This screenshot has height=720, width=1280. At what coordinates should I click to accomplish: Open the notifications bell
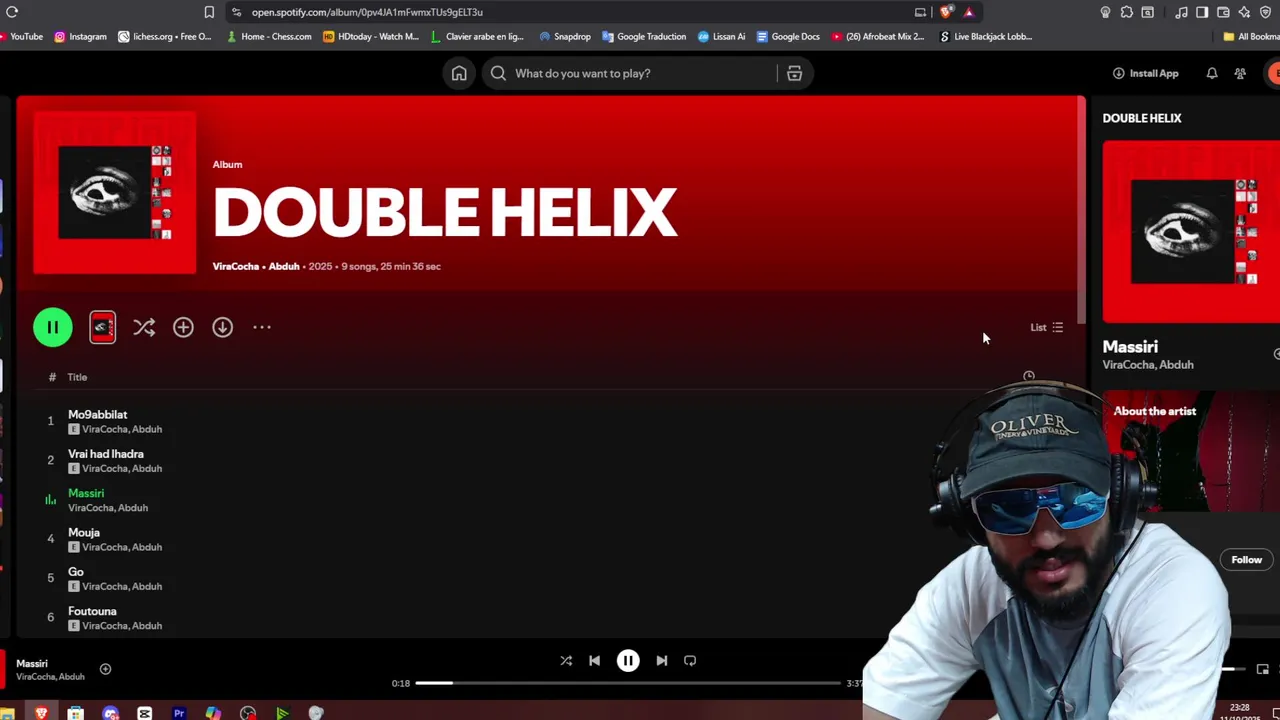[x=1212, y=73]
